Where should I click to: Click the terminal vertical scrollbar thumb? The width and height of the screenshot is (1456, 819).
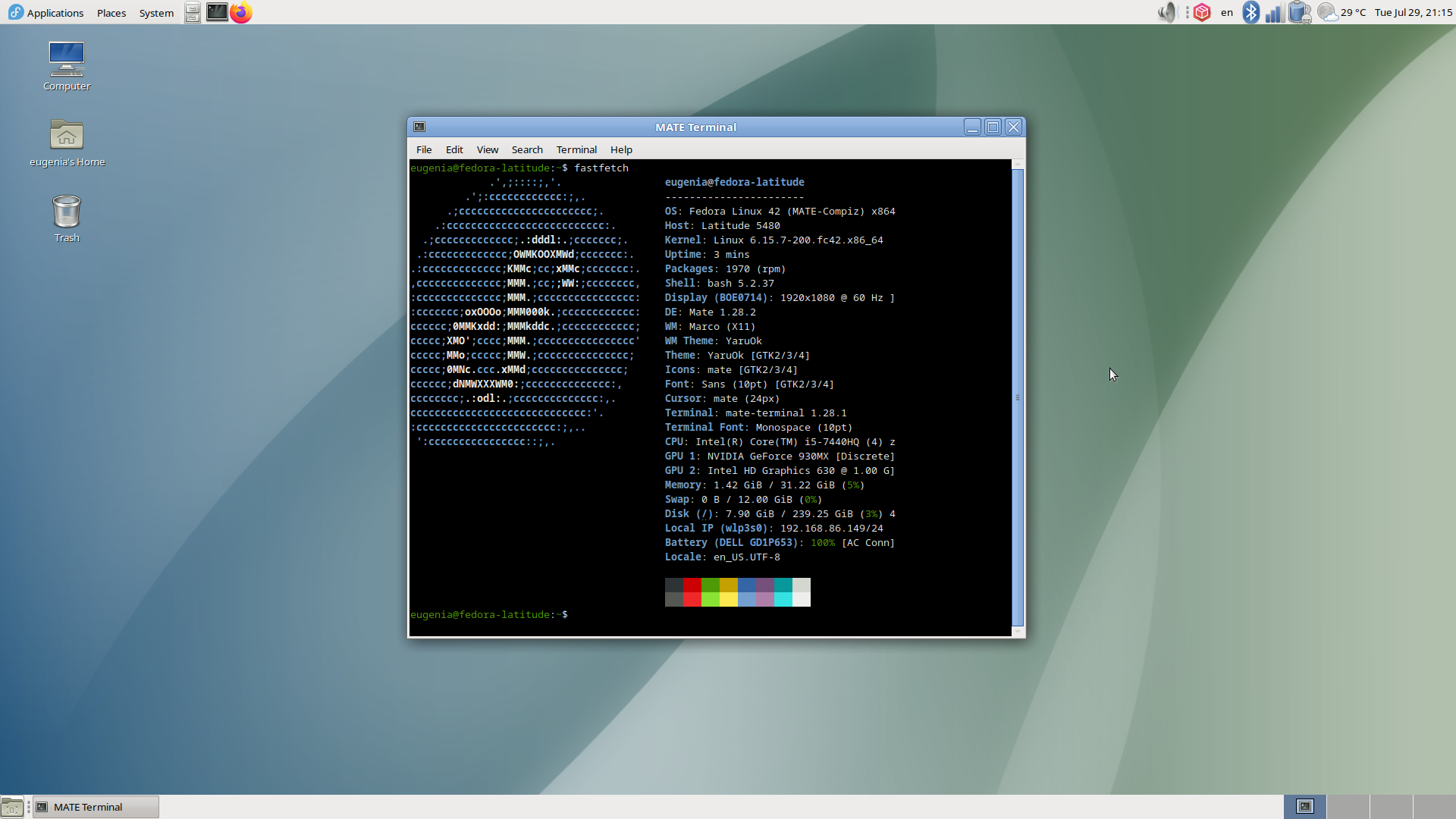tap(1018, 397)
